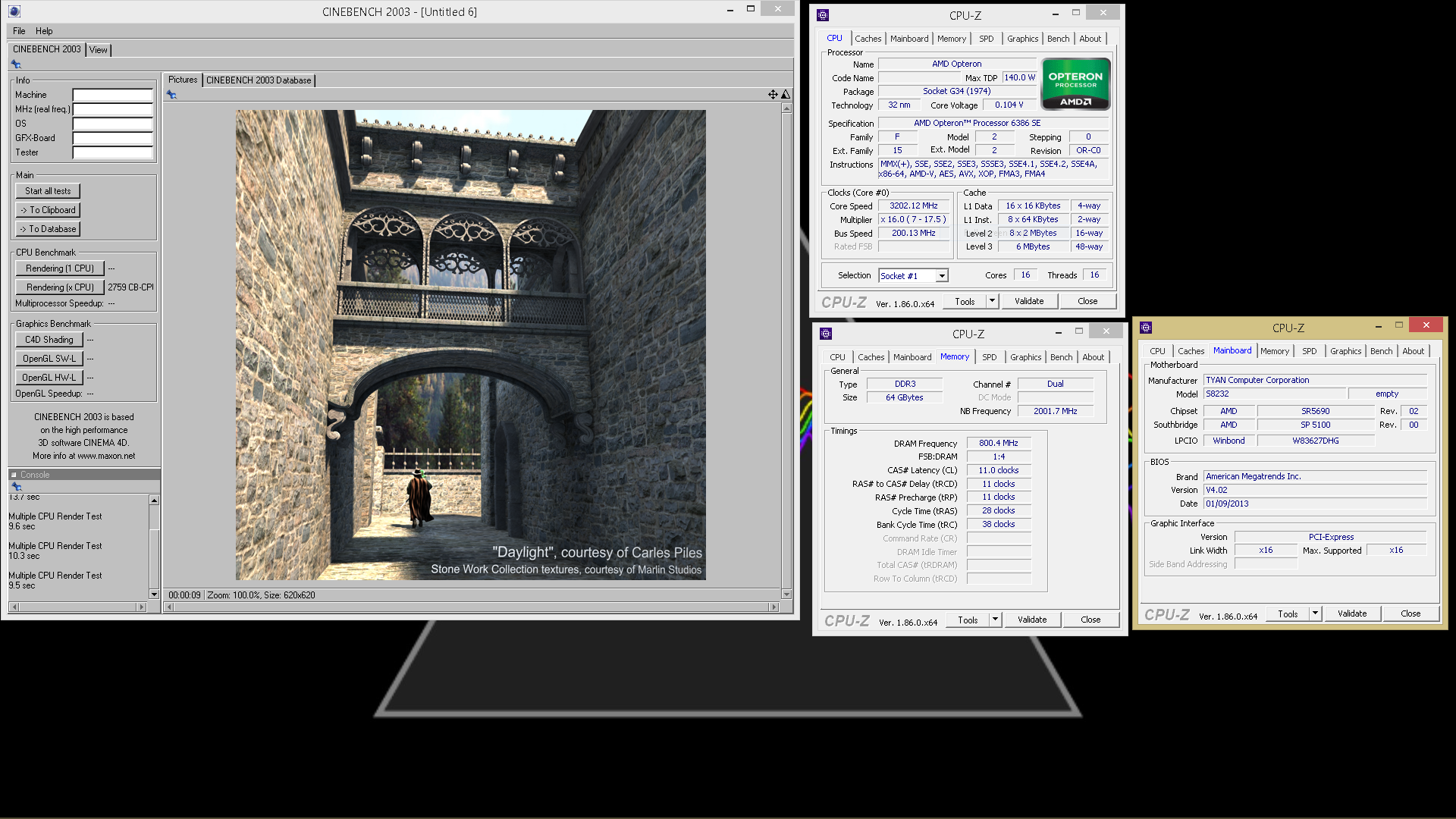Viewport: 1456px width, 819px height.
Task: Run Rendering (1 CPU) benchmark
Action: click(60, 268)
